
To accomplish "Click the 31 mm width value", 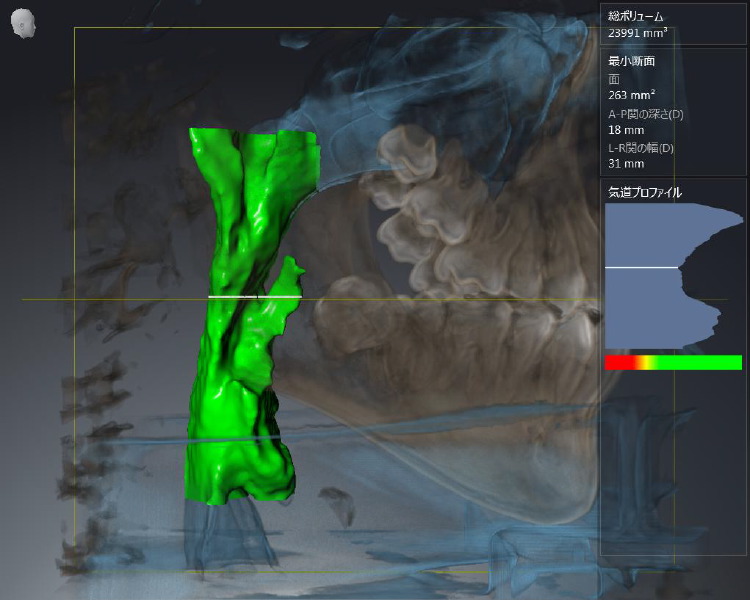I will 626,164.
